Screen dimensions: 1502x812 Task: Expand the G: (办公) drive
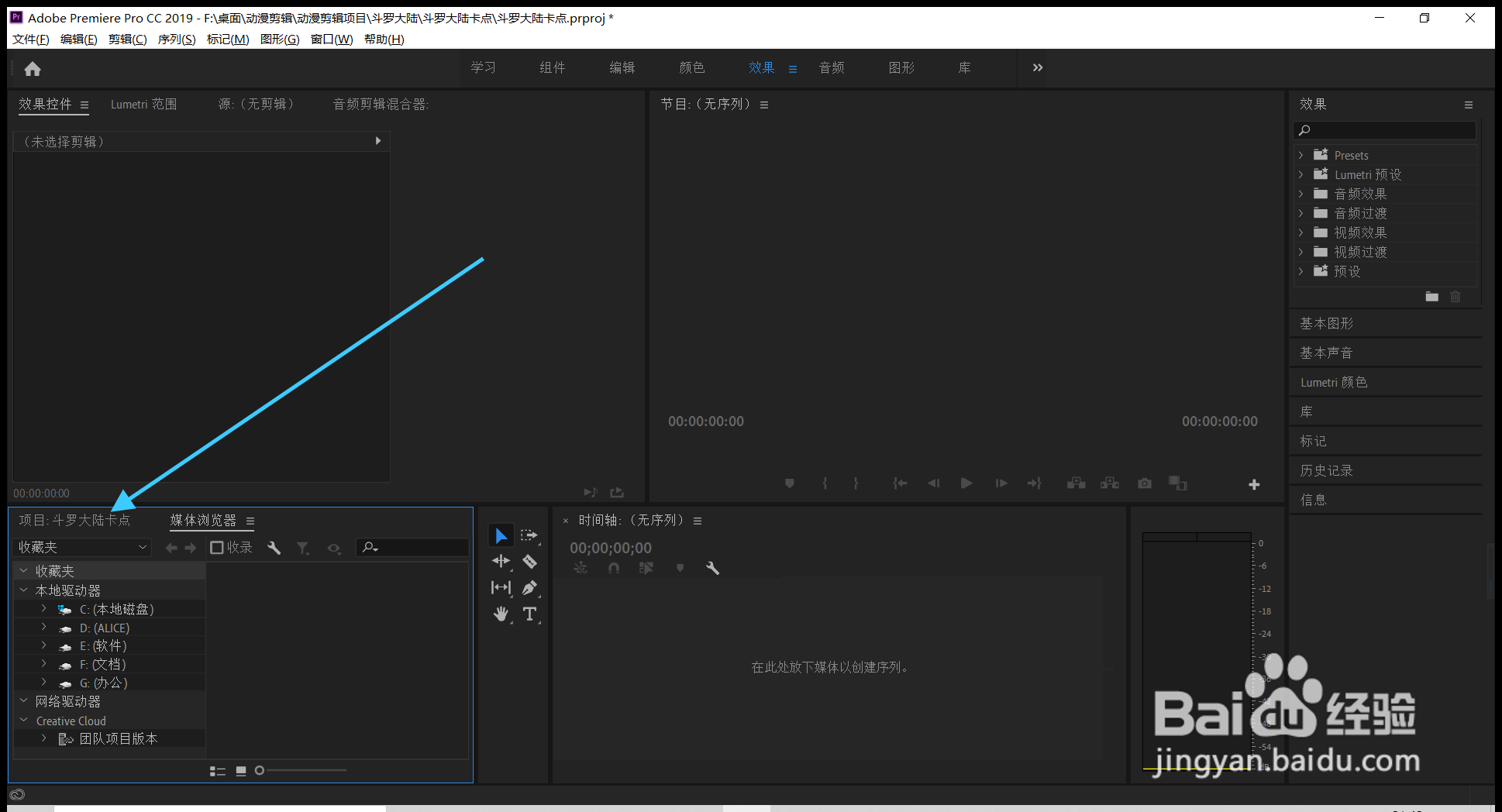pos(44,683)
